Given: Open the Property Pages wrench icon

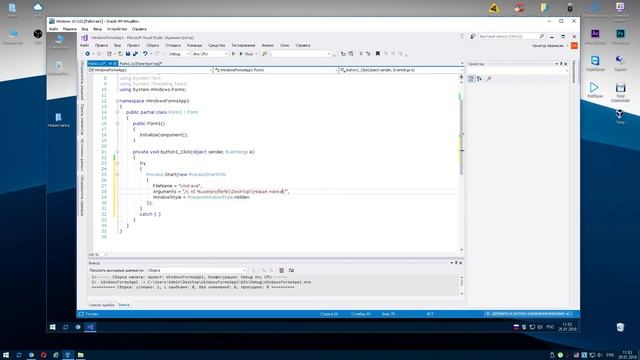Looking at the screenshot, I should tap(489, 78).
